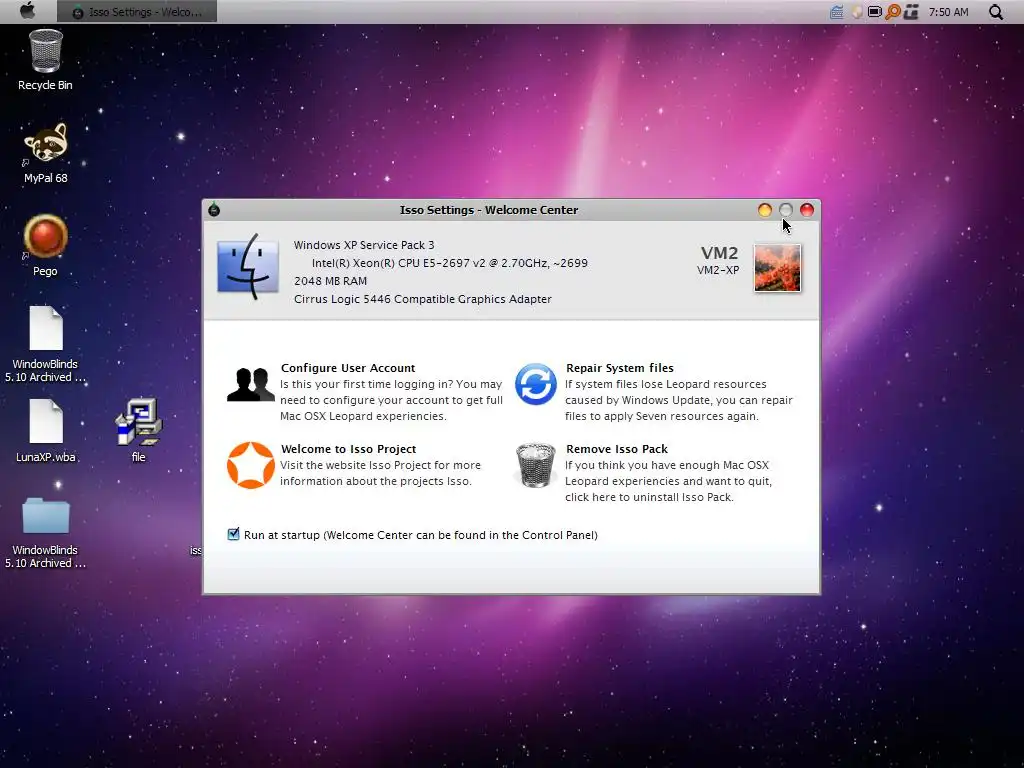Open the keyboard tray icon
Image resolution: width=1024 pixels, height=768 pixels.
pos(837,12)
